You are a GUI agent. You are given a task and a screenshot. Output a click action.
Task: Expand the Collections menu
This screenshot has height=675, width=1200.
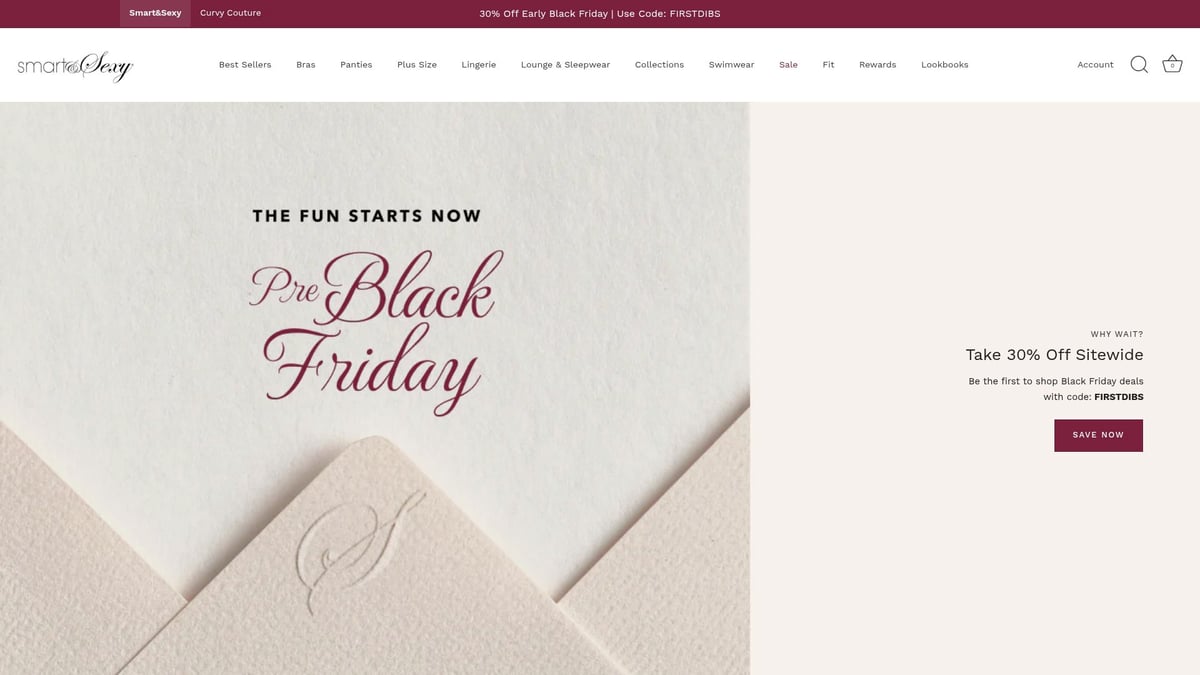pyautogui.click(x=659, y=65)
